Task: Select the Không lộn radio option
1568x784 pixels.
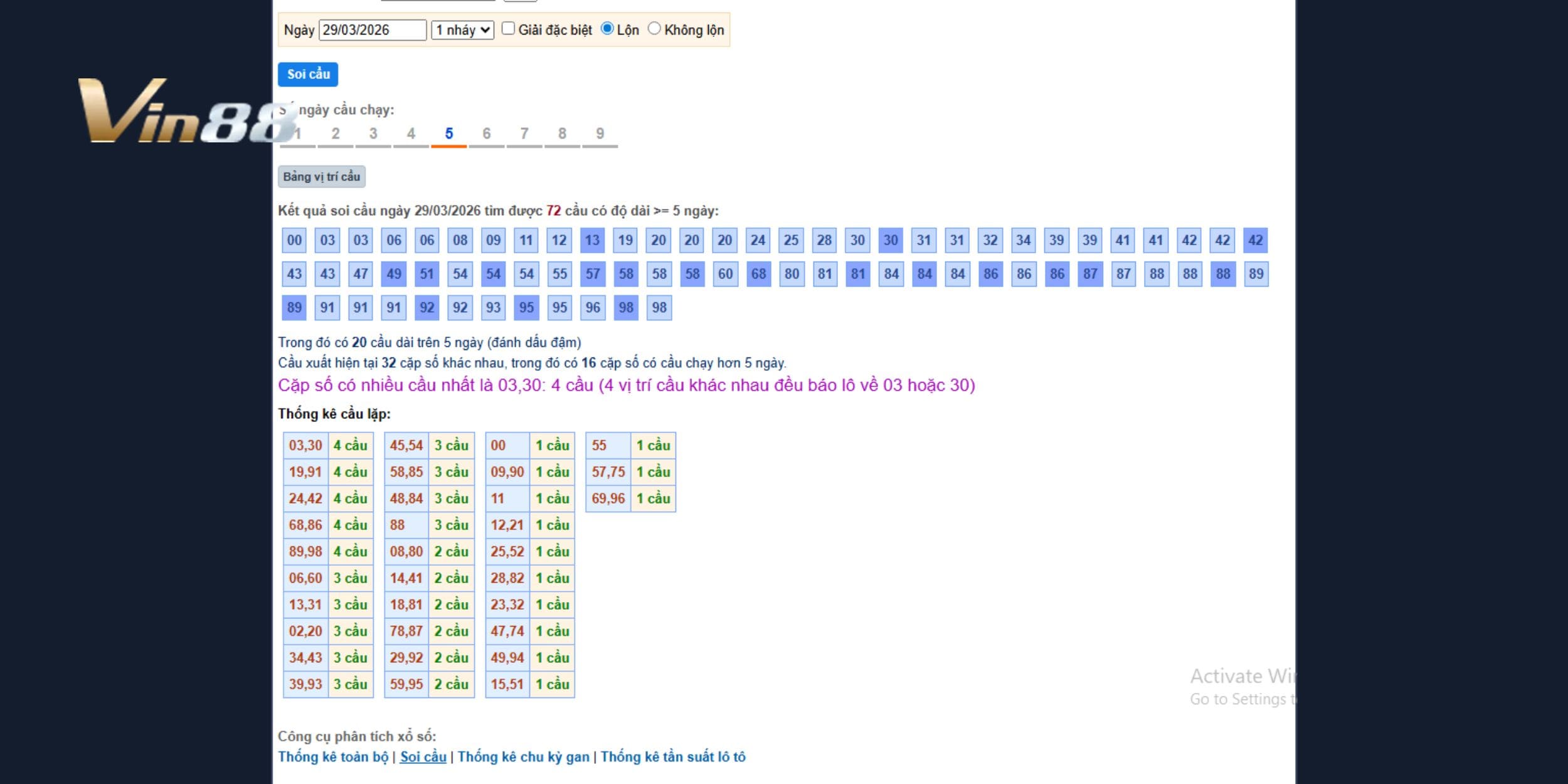Action: (x=654, y=29)
